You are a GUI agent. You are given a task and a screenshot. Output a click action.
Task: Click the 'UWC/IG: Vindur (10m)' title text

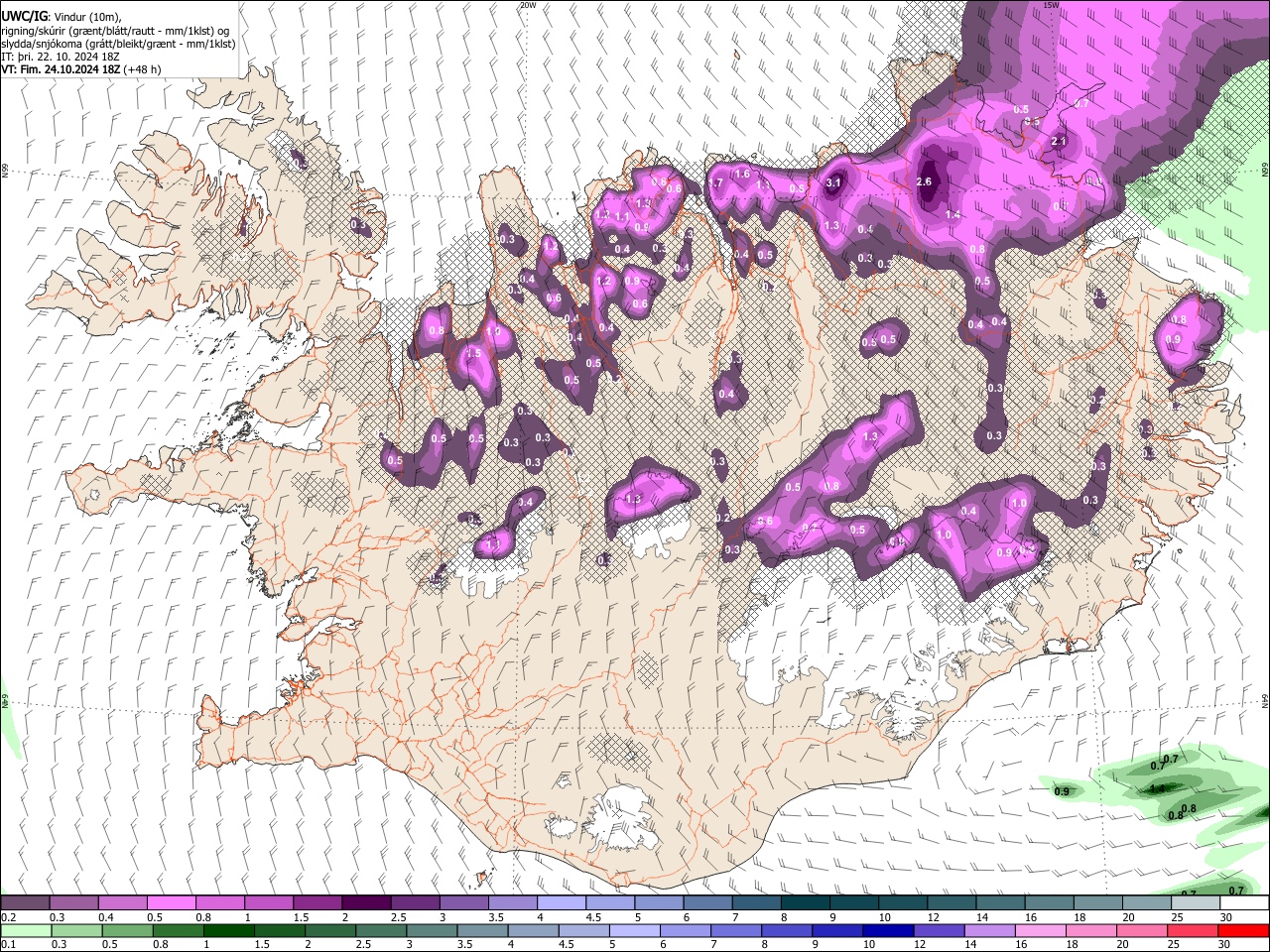pyautogui.click(x=62, y=17)
